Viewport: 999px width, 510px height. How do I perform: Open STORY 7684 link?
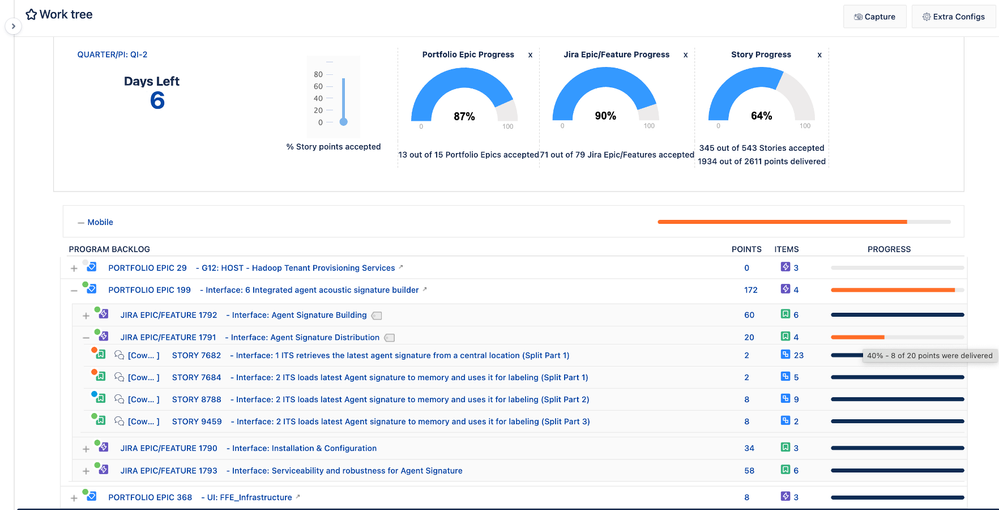point(196,377)
